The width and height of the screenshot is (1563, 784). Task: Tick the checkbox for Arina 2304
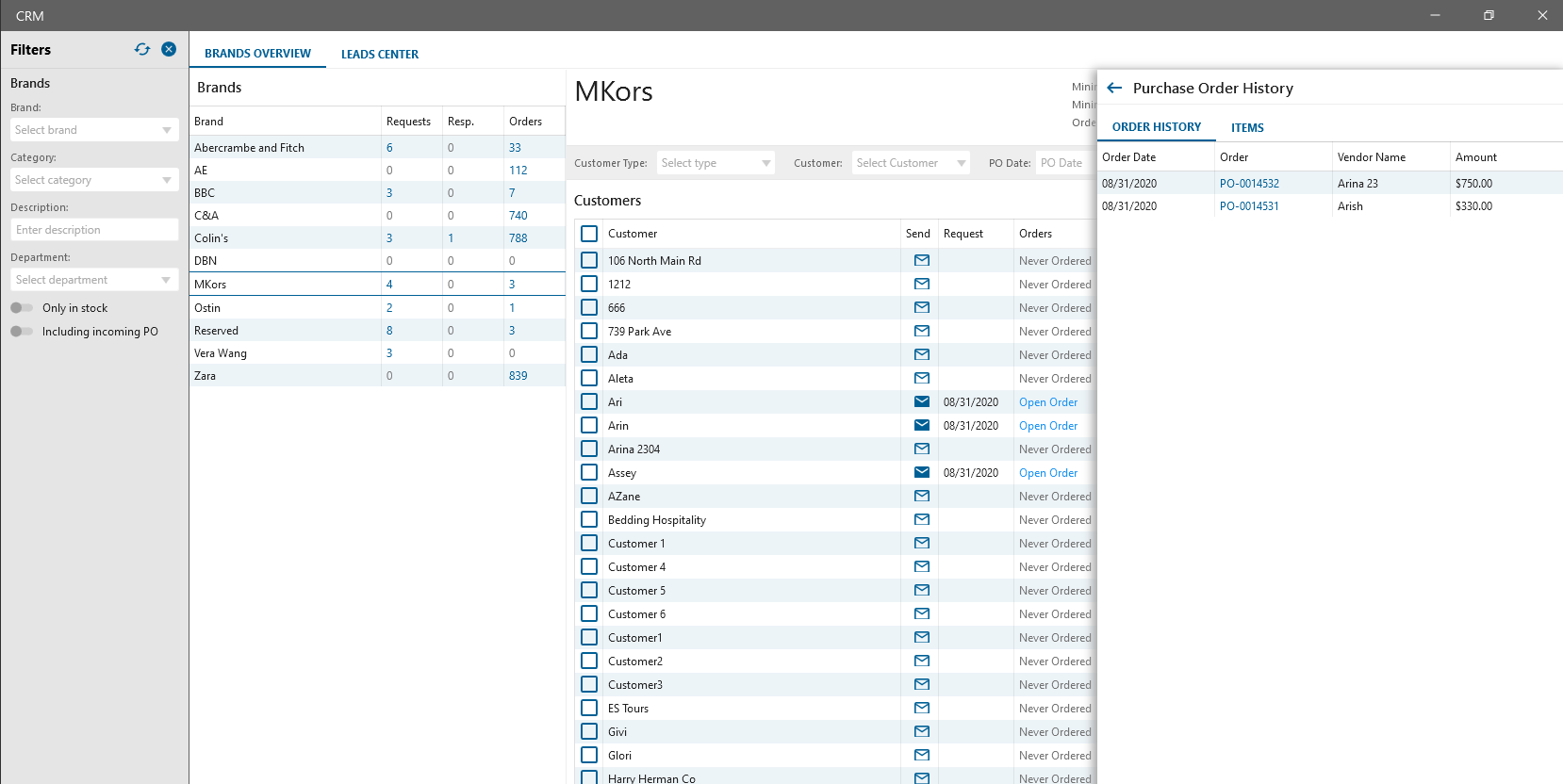[x=589, y=449]
